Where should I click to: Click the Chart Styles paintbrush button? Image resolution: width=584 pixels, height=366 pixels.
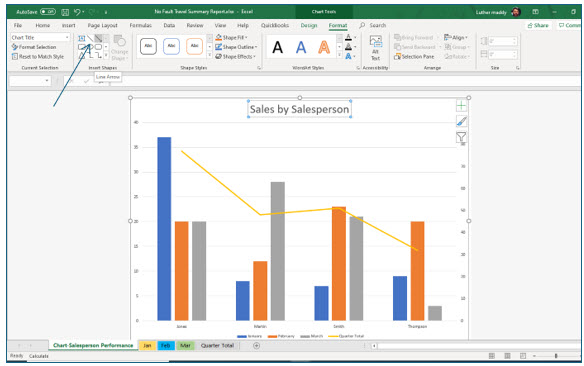click(461, 121)
